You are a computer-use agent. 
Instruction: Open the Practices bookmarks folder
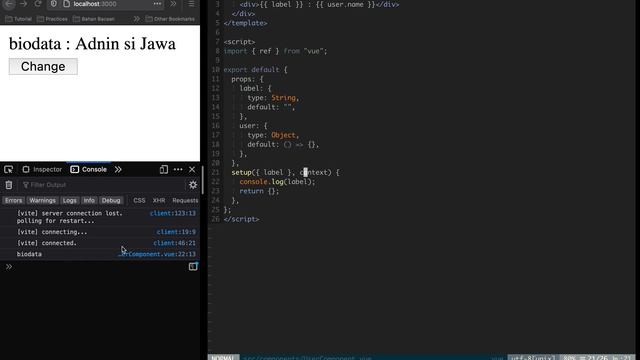click(x=52, y=19)
